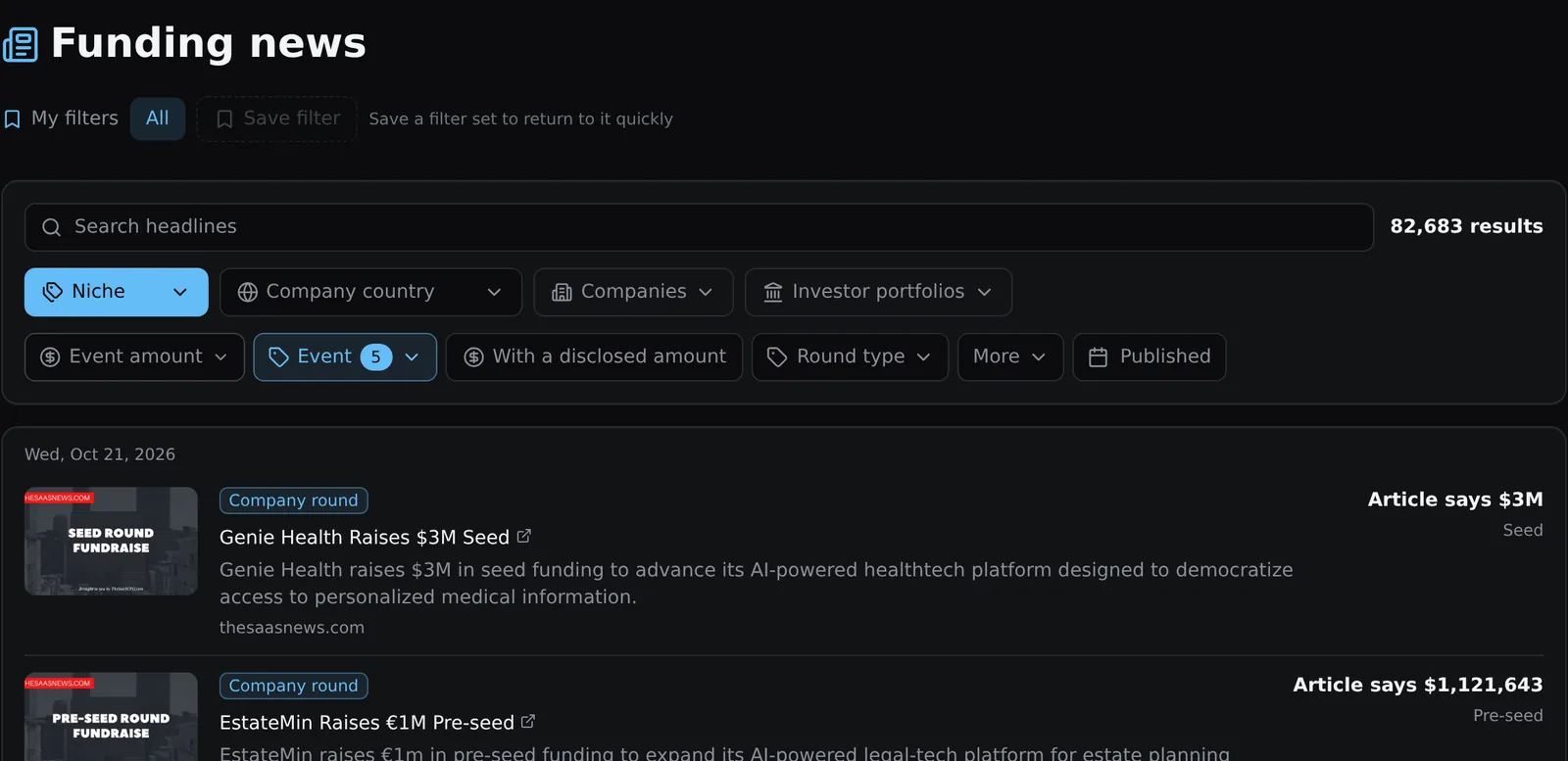Click the Search headlines input field
The image size is (1568, 761).
point(699,227)
